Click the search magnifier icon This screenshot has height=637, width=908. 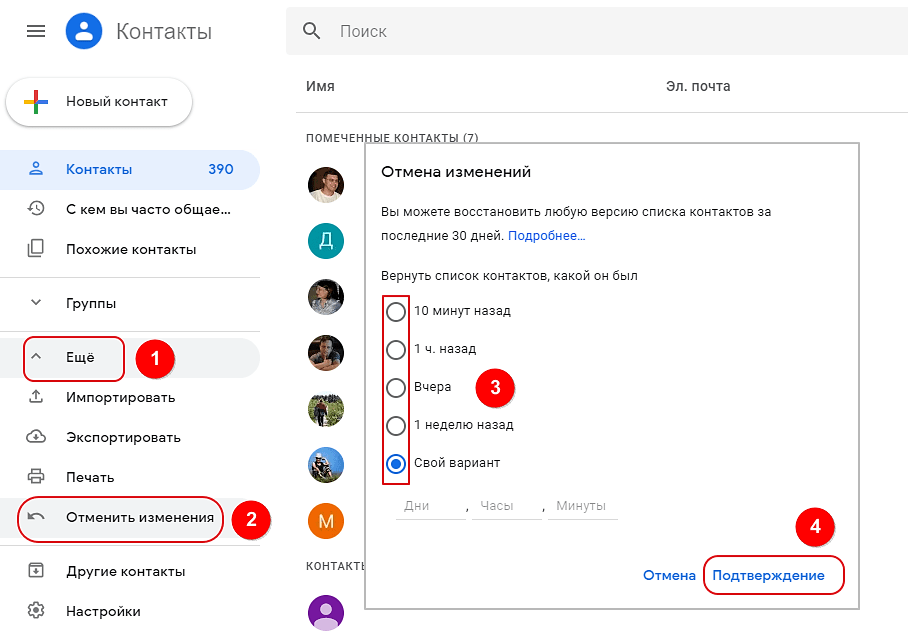[312, 31]
